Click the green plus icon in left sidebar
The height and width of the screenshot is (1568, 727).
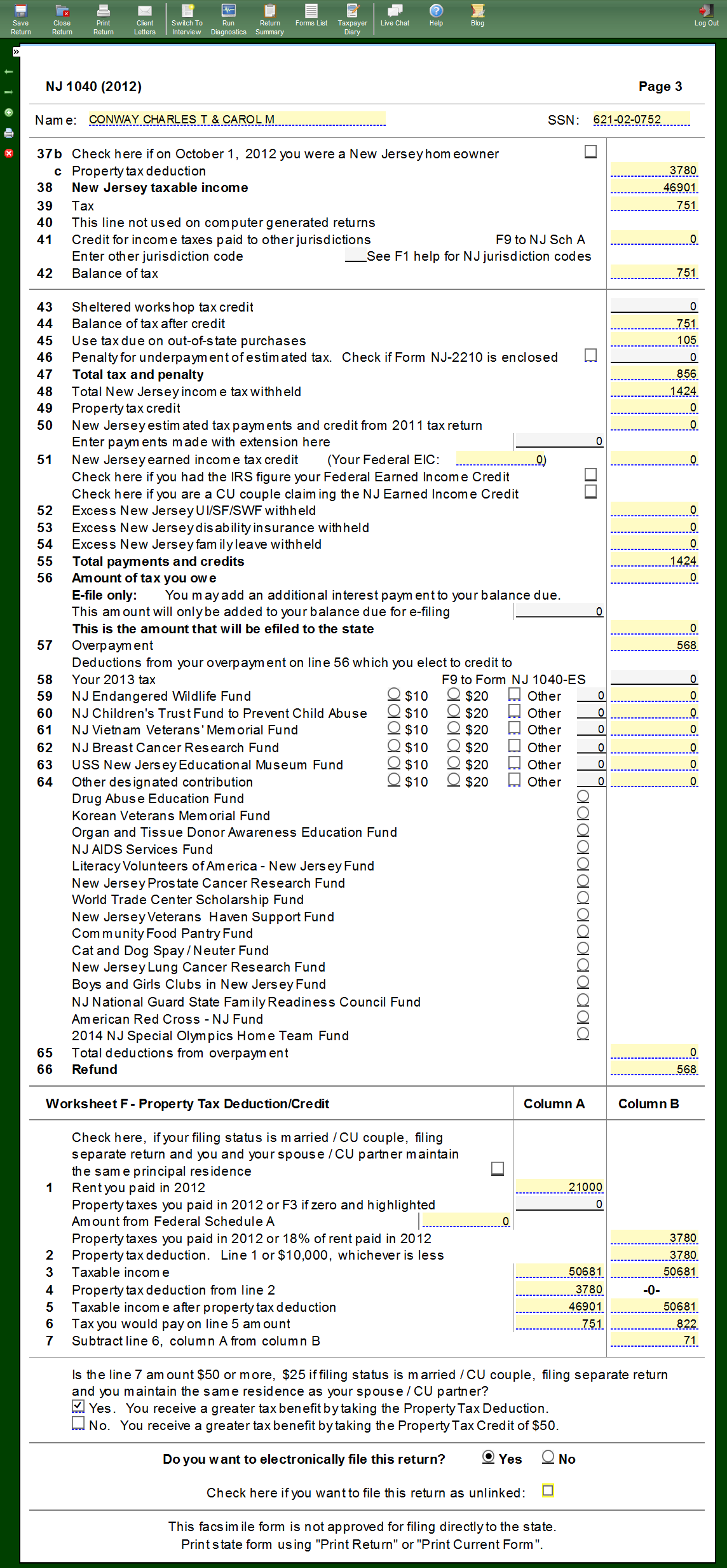(9, 113)
